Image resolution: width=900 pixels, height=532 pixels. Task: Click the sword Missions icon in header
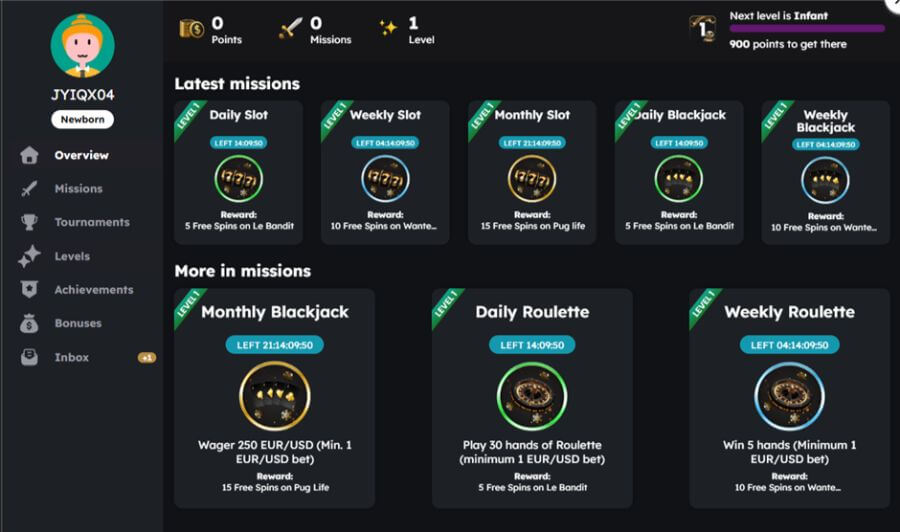tap(290, 29)
